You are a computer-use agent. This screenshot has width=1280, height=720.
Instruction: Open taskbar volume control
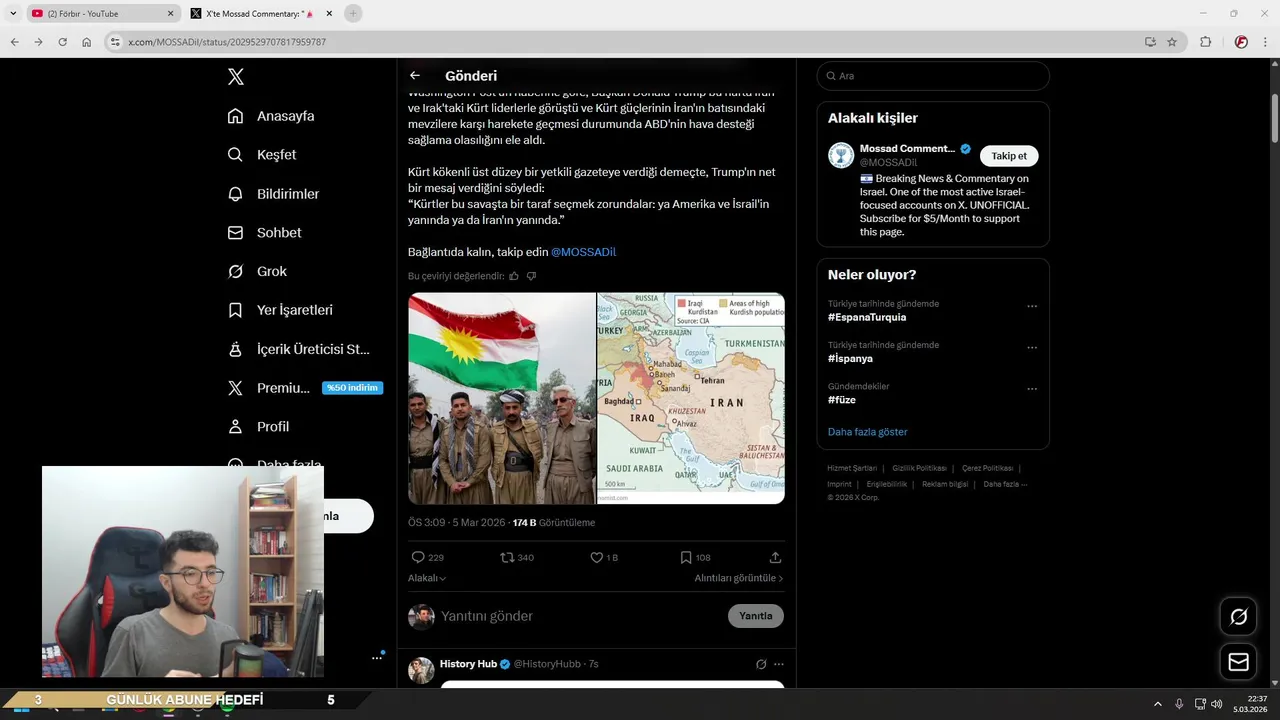(1216, 703)
